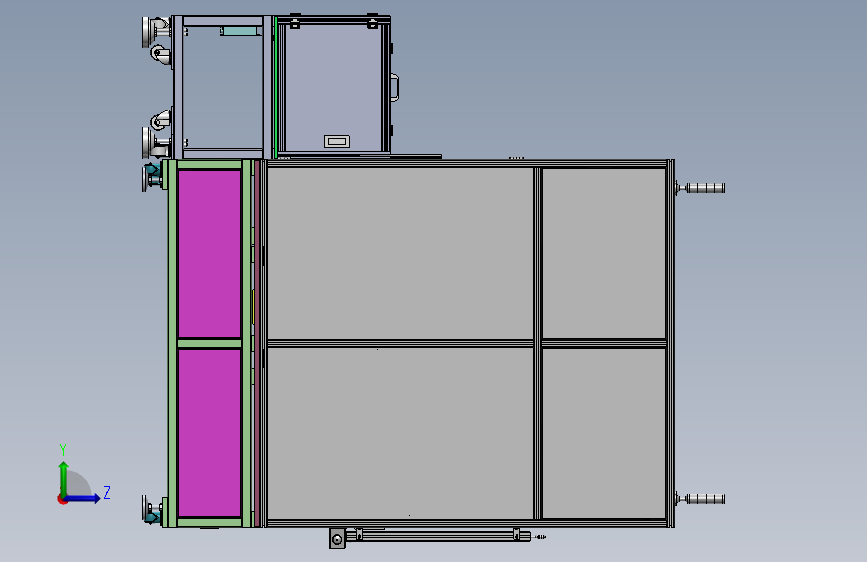Image resolution: width=867 pixels, height=562 pixels.
Task: Select the green crossbar between the magenta panels
Action: tap(210, 344)
